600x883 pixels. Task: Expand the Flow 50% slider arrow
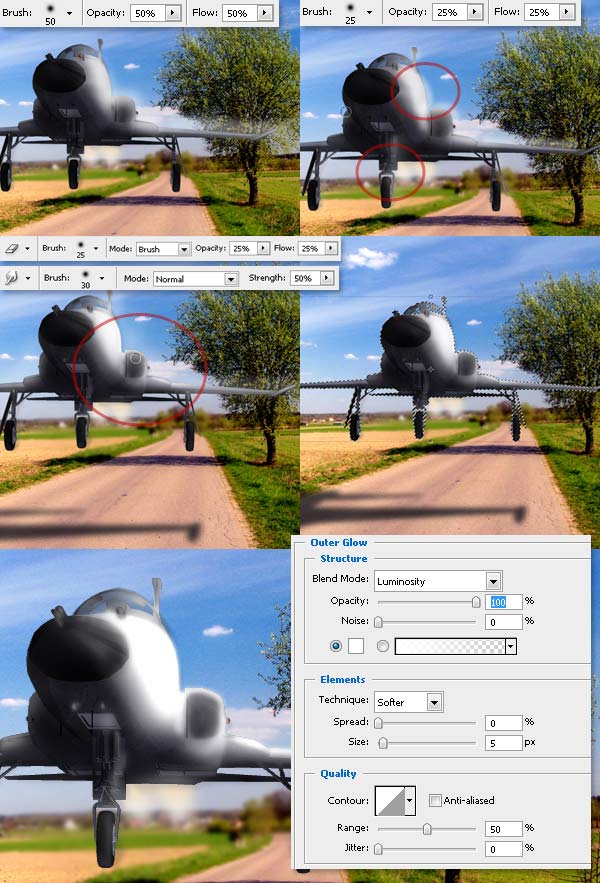click(x=265, y=13)
